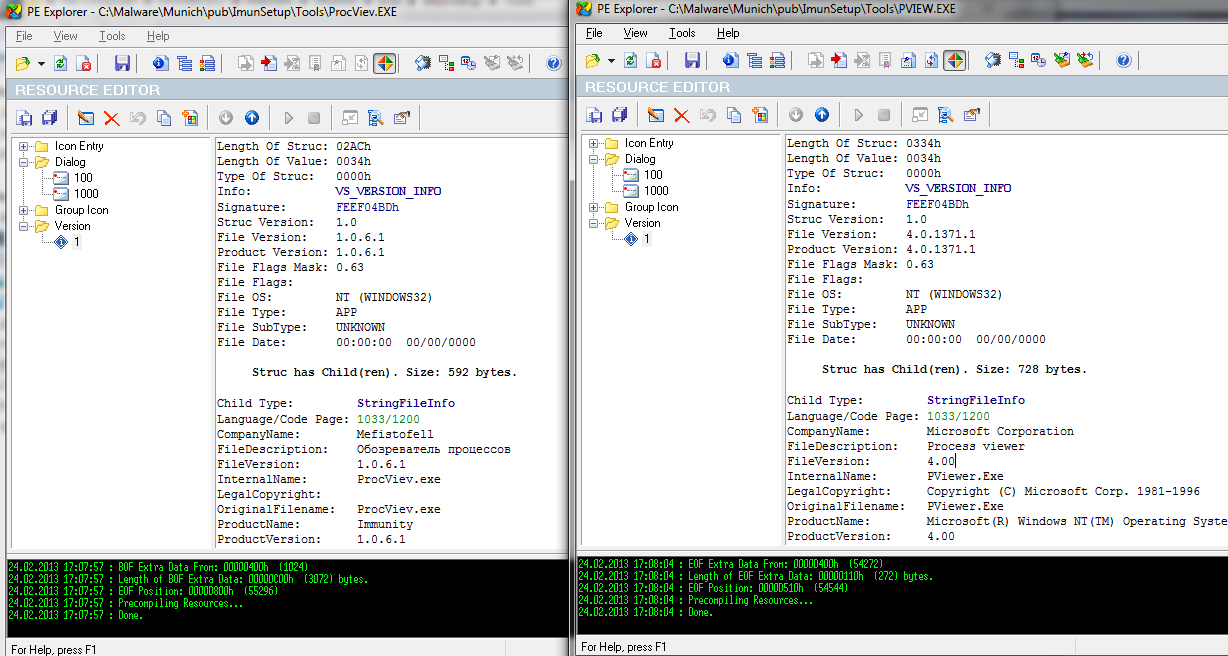Click the FEEF04BDh signature value in PVIEW.EXE window
1228x656 pixels.
click(937, 204)
